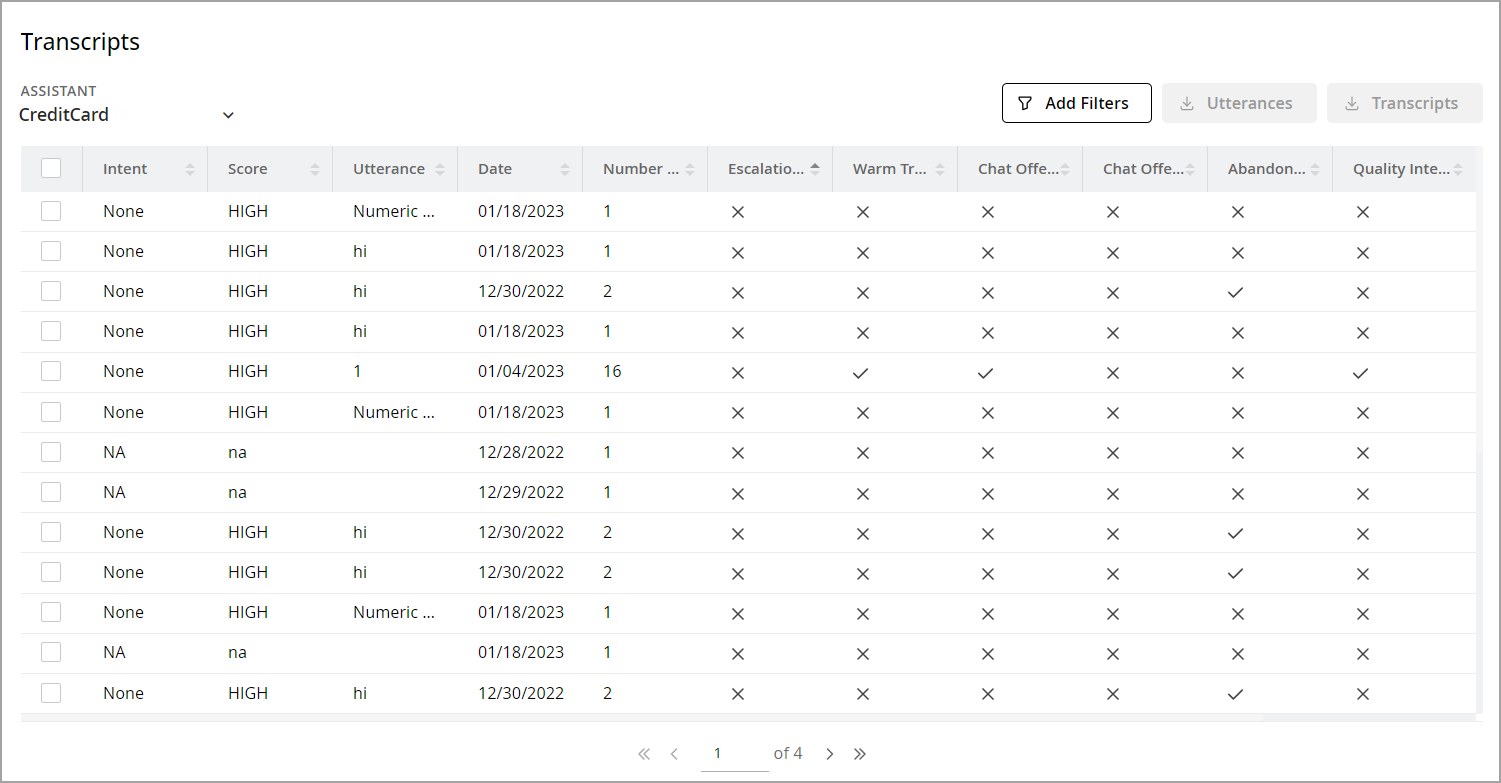Go to the next page with the right chevron
The image size is (1501, 783).
coord(830,753)
